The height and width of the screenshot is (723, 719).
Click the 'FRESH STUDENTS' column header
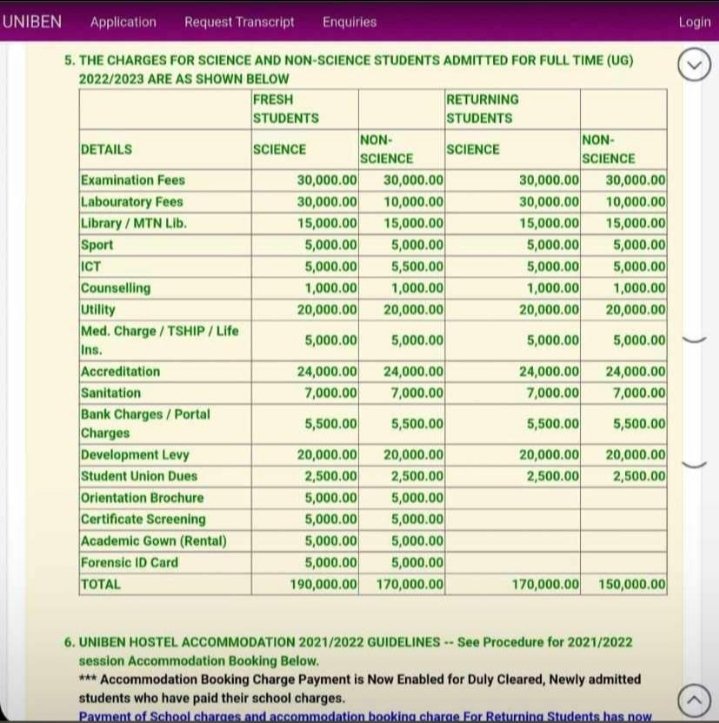[x=285, y=109]
